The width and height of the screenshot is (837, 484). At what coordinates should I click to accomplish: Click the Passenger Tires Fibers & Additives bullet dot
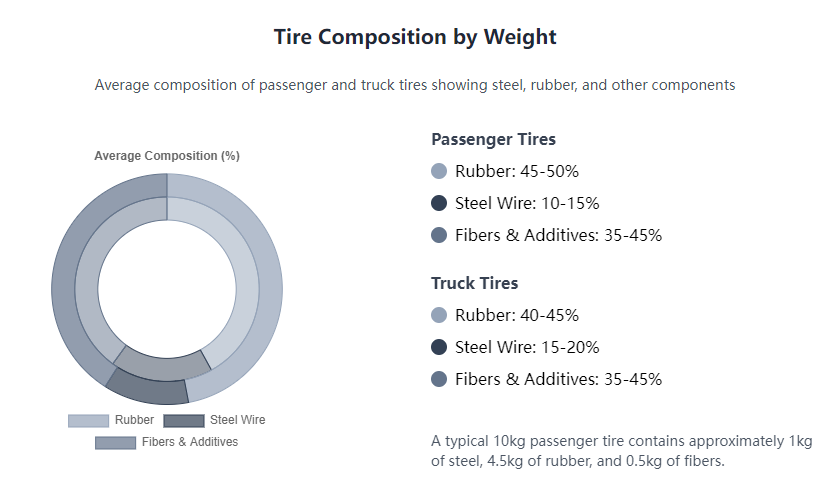[x=439, y=236]
